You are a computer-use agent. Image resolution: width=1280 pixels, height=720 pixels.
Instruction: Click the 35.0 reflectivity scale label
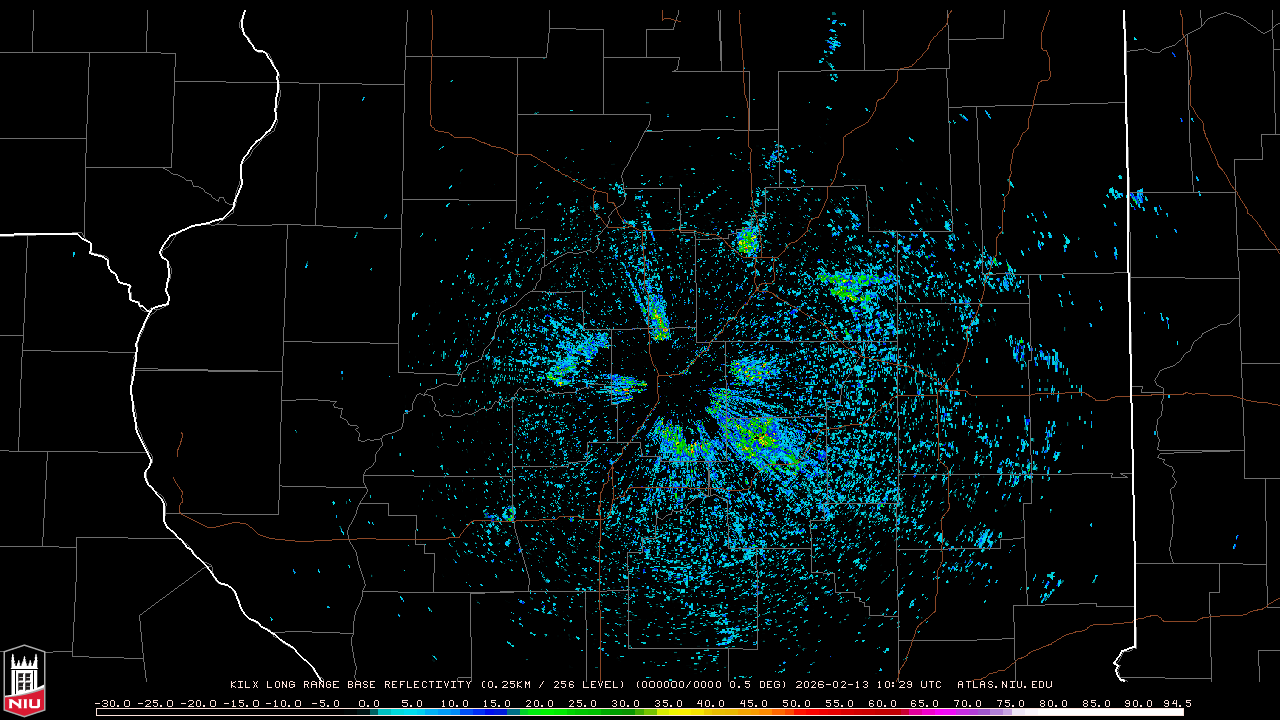coord(669,704)
